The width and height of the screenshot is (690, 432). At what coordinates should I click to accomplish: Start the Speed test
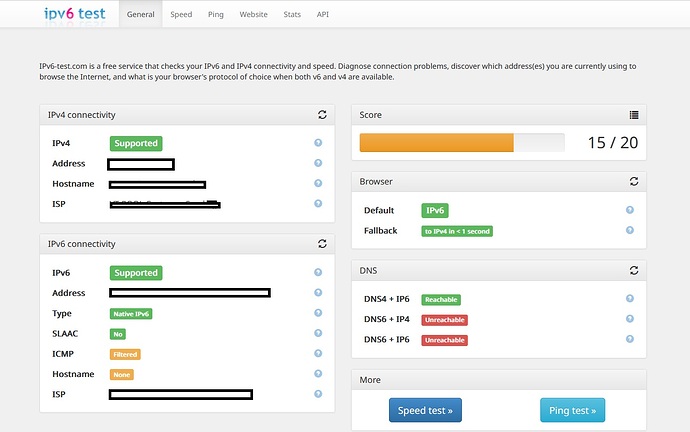click(425, 410)
